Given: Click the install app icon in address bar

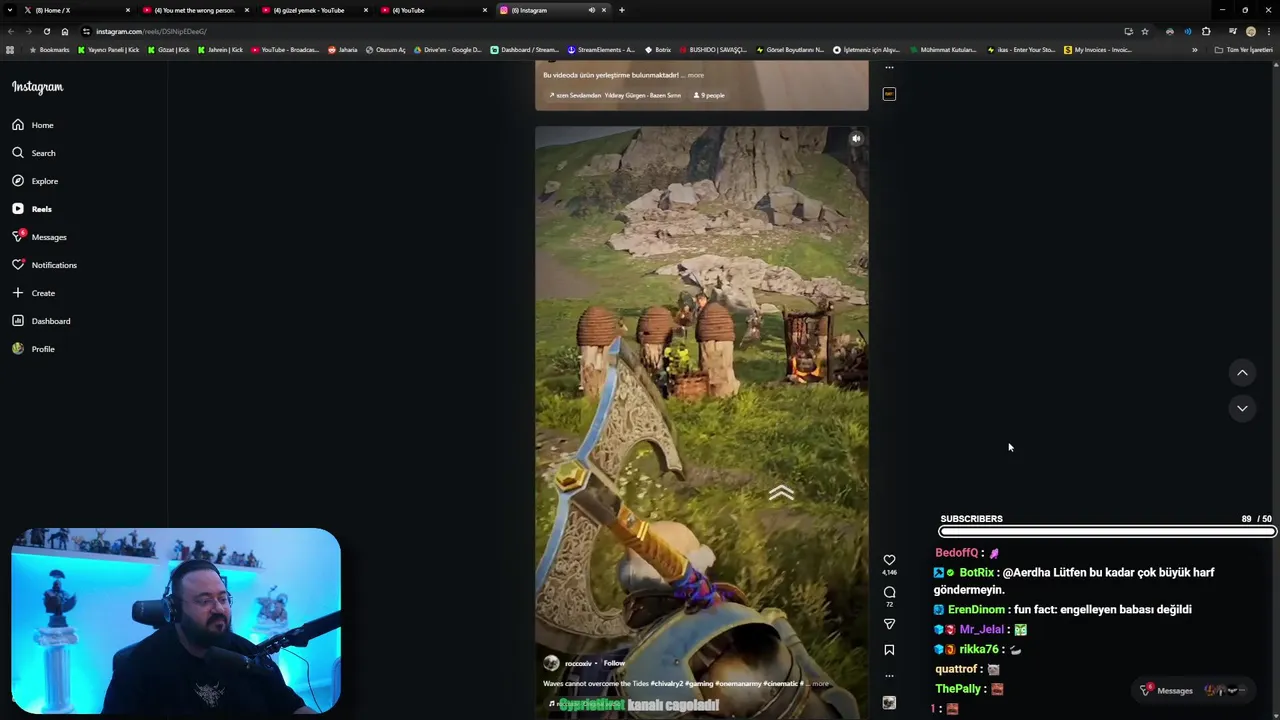Looking at the screenshot, I should click(x=1128, y=31).
